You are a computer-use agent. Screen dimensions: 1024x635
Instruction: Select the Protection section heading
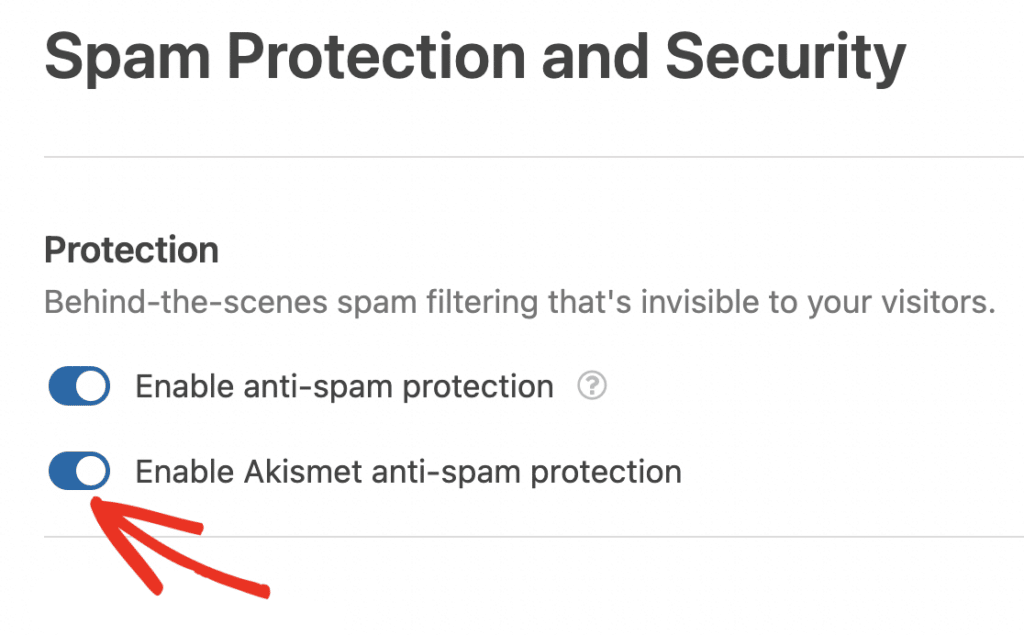[131, 250]
